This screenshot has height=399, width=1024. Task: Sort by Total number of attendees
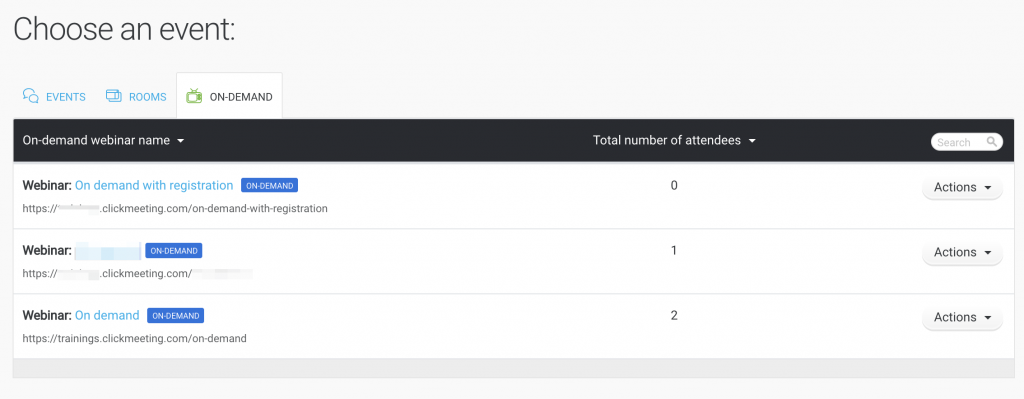674,140
